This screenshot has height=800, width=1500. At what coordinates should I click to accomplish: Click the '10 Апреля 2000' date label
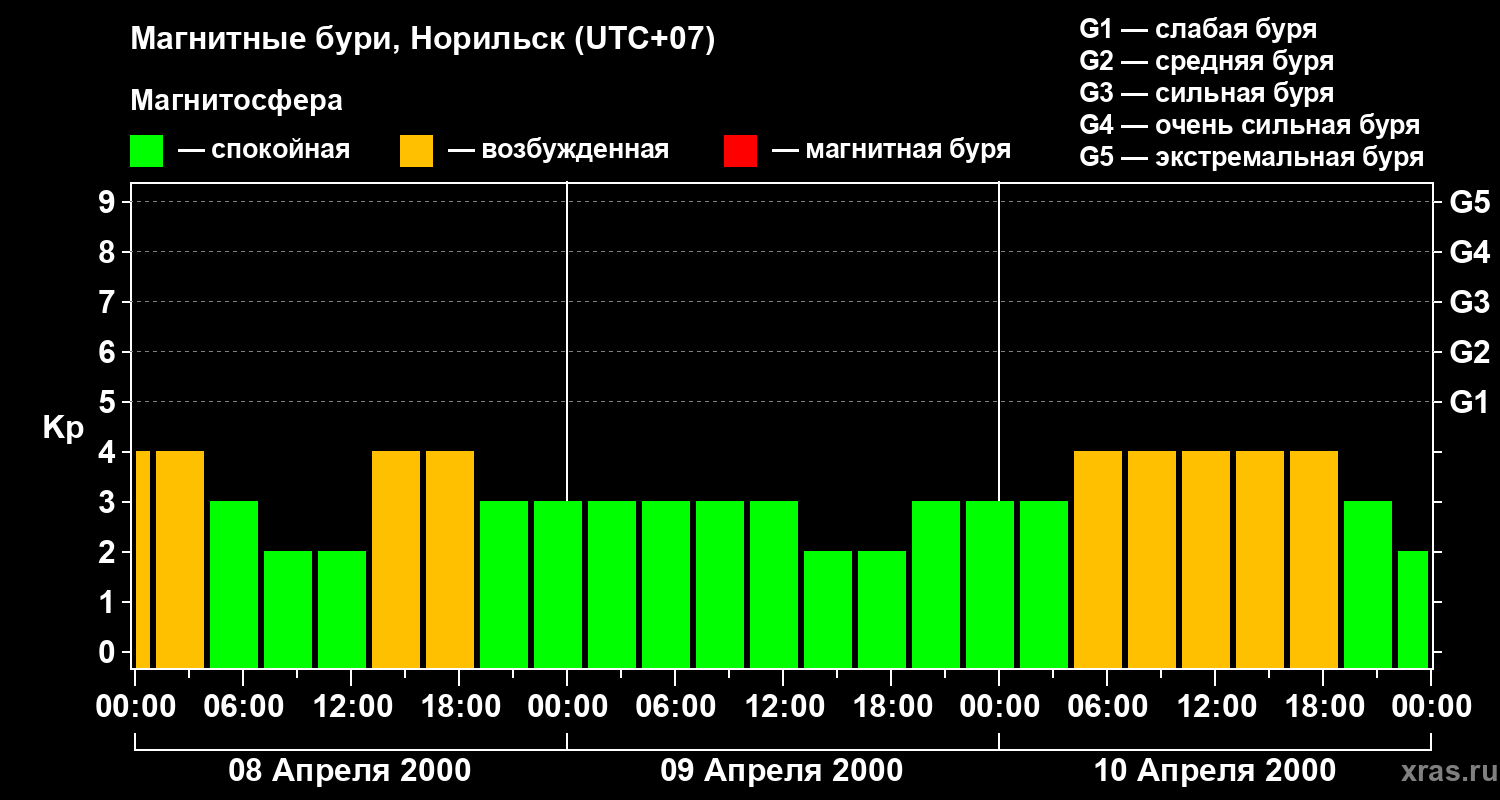point(1215,771)
